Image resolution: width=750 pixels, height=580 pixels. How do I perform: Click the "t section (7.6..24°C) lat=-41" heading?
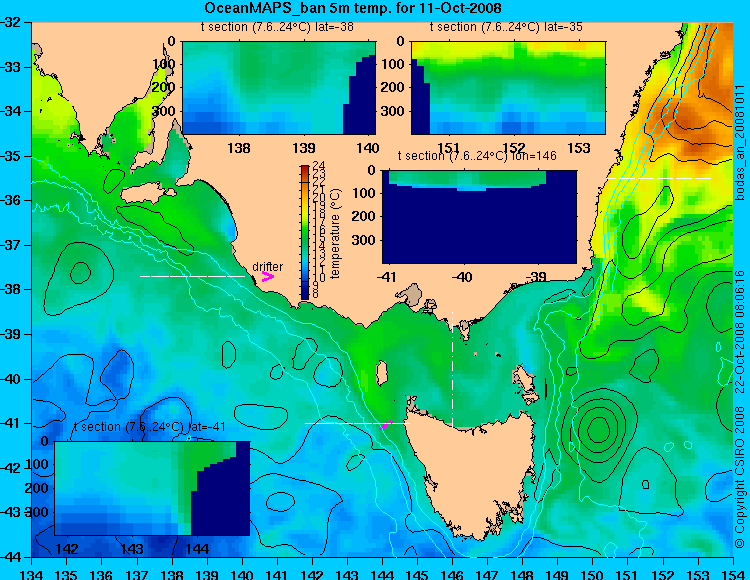pyautogui.click(x=150, y=427)
